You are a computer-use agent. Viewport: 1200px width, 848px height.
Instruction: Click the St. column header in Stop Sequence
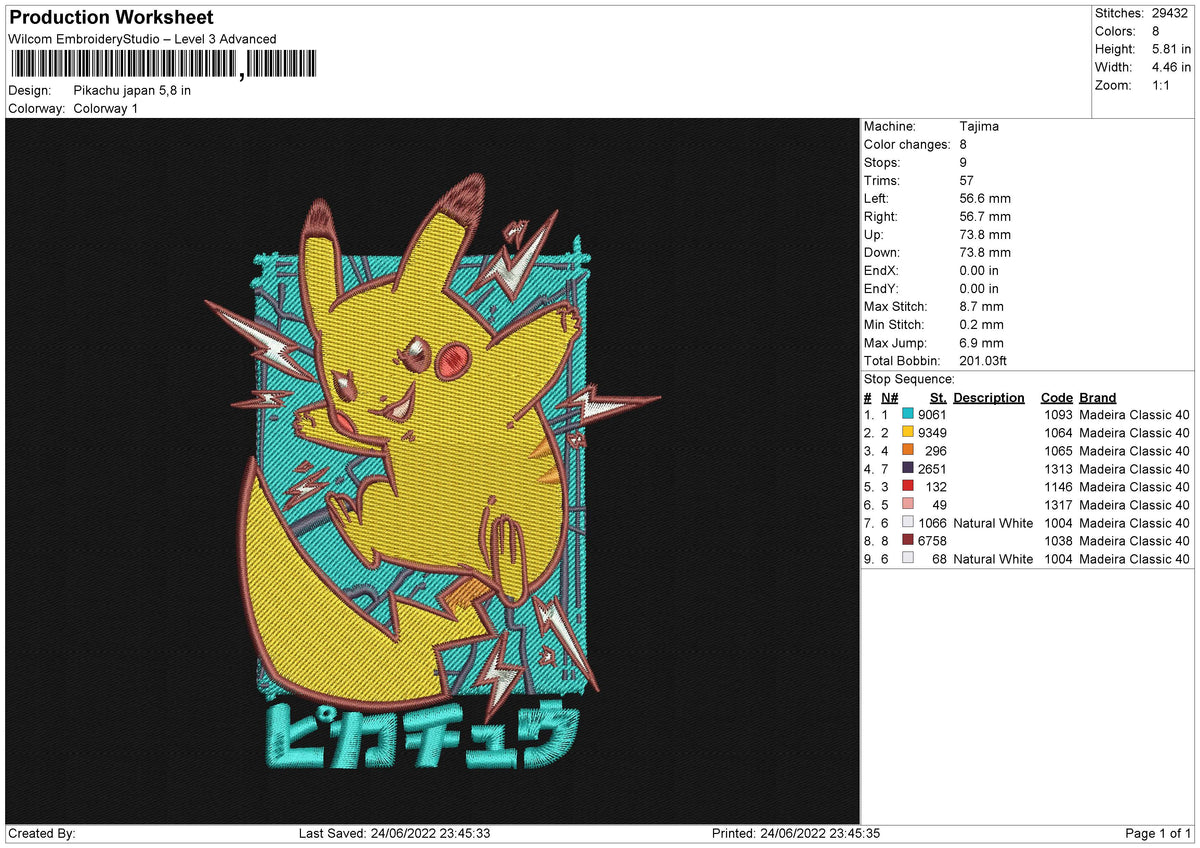(937, 397)
